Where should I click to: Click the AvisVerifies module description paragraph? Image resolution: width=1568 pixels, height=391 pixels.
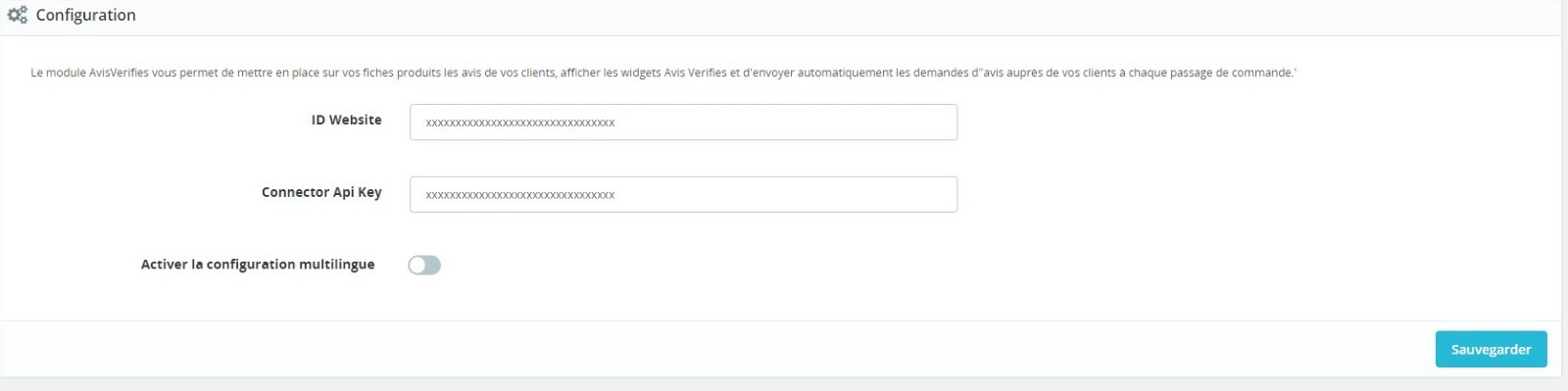click(x=663, y=73)
